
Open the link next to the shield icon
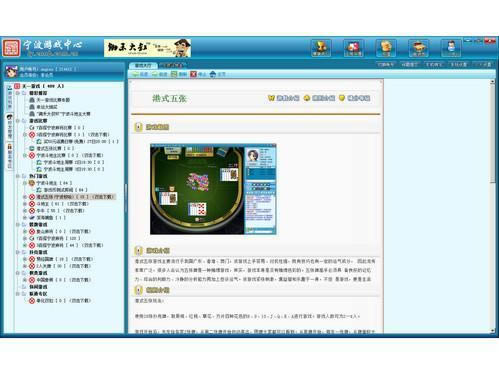point(359,98)
